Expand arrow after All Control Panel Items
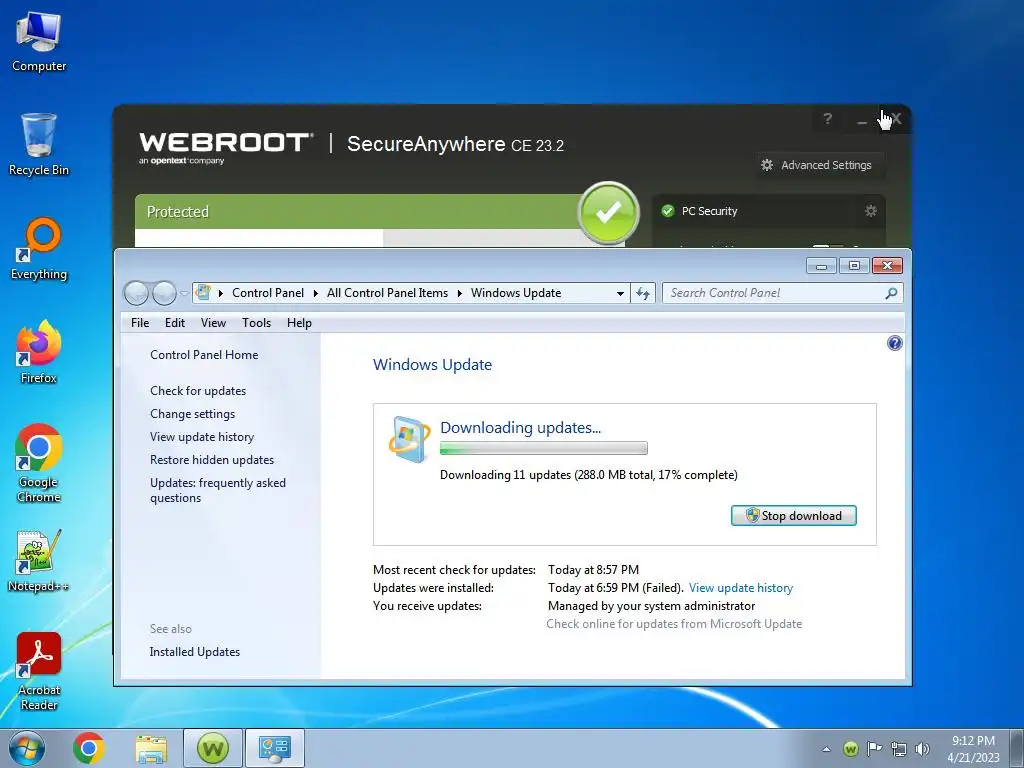 460,293
